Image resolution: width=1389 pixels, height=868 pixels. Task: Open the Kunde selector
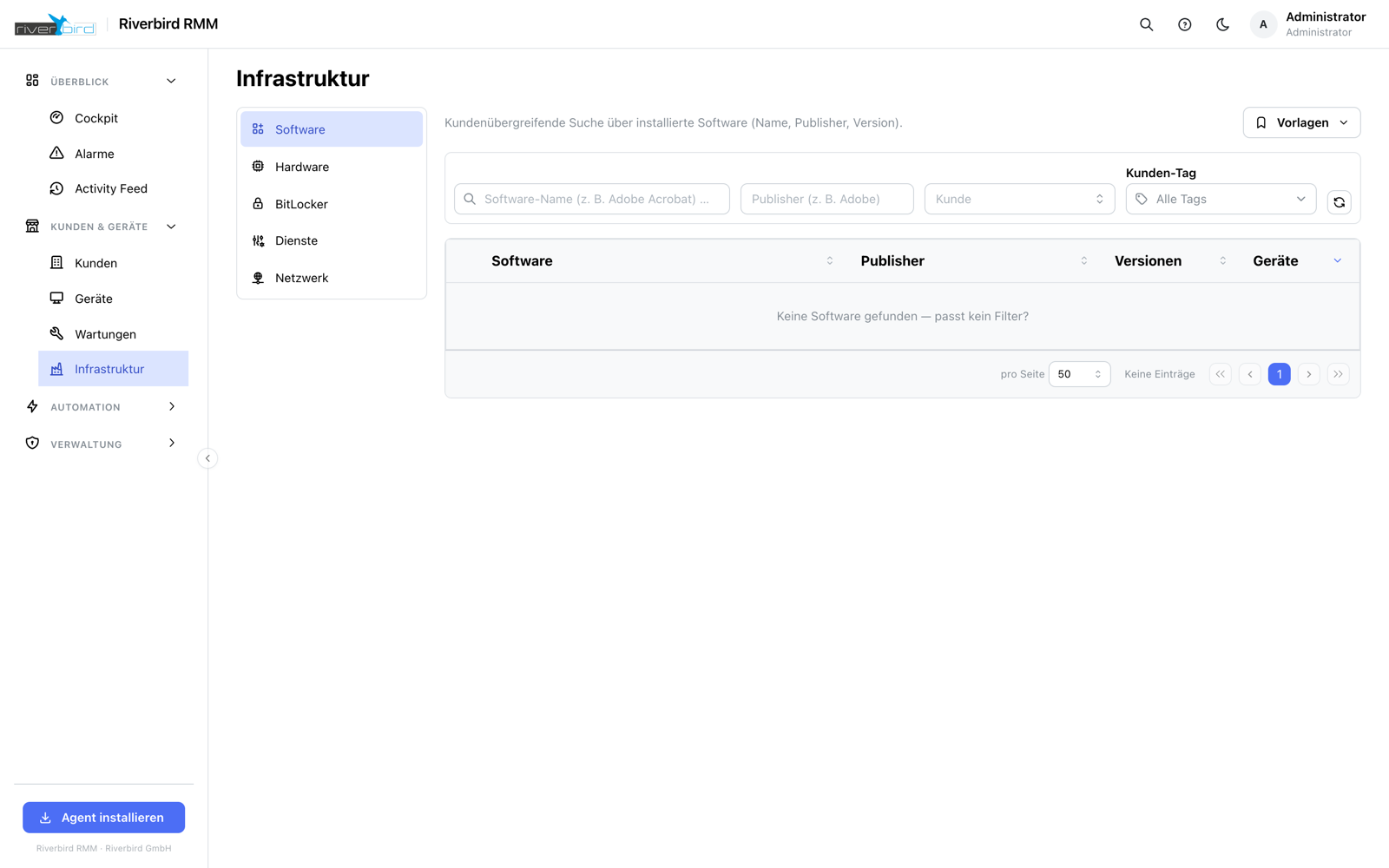tap(1019, 199)
